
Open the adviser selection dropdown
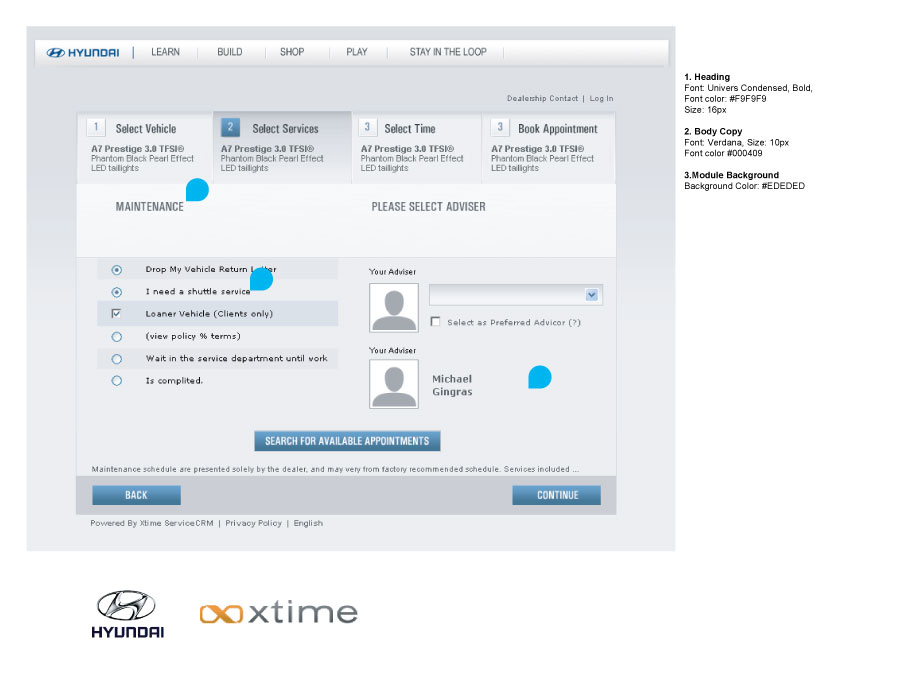click(591, 295)
